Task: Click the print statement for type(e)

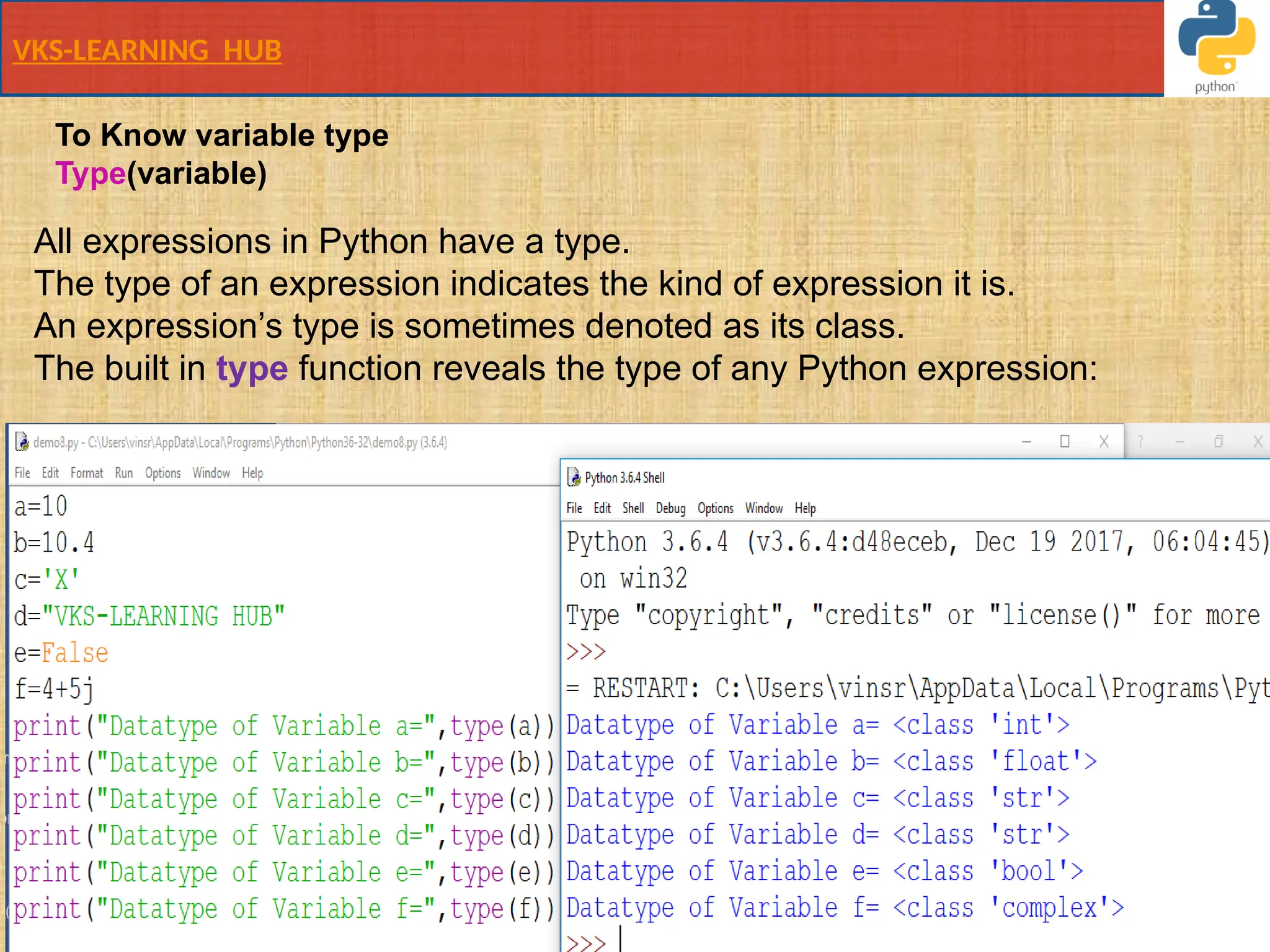Action: [x=283, y=872]
